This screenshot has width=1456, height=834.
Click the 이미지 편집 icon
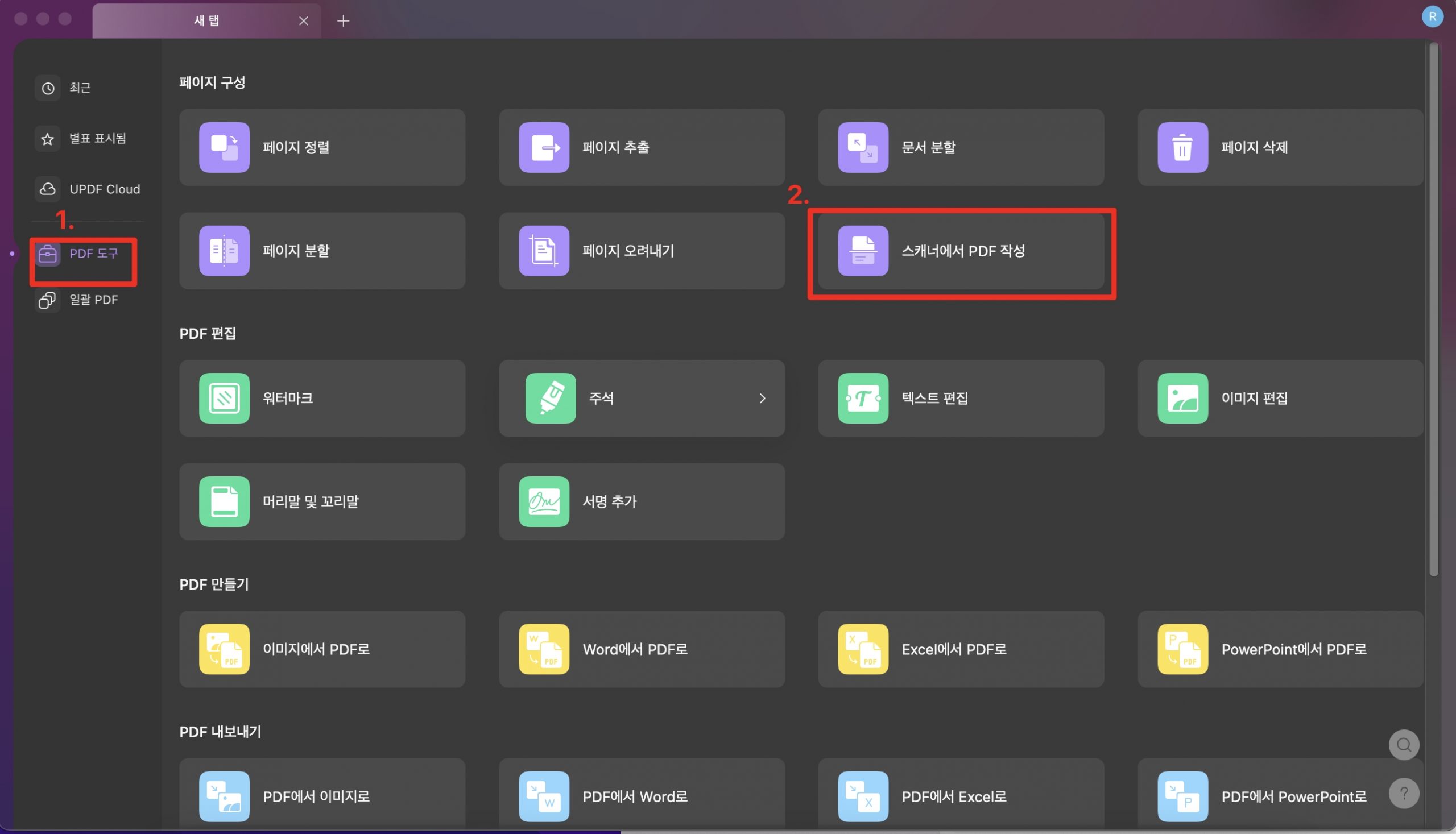[1182, 399]
